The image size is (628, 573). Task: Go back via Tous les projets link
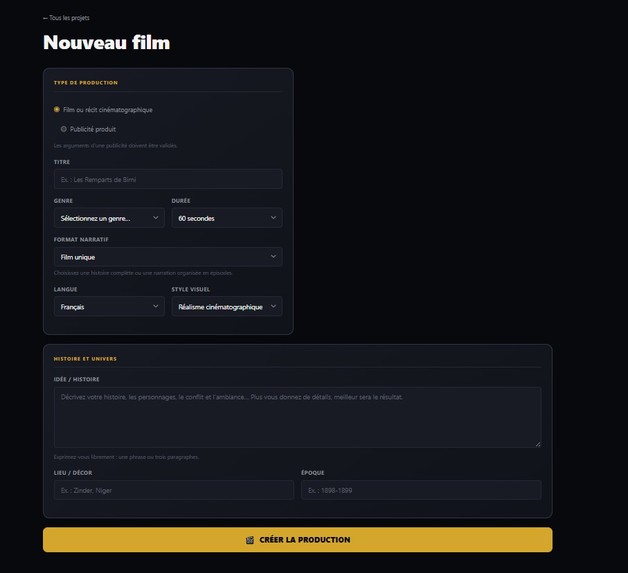[66, 18]
